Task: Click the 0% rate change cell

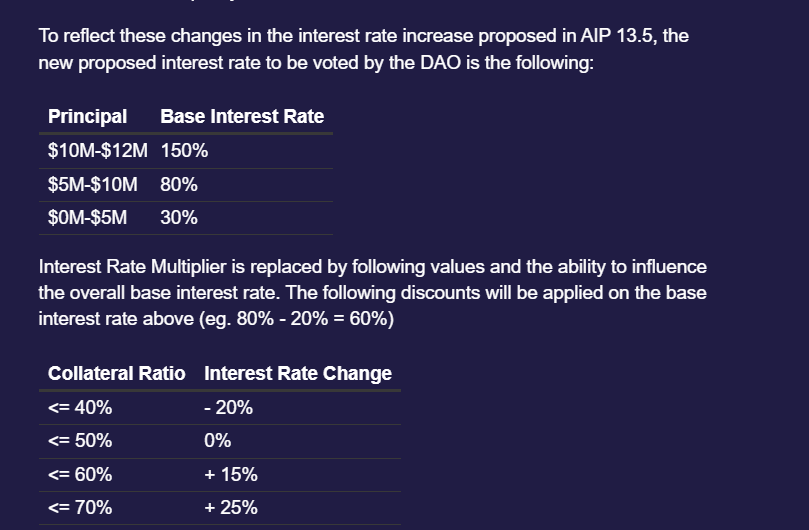Action: click(217, 441)
